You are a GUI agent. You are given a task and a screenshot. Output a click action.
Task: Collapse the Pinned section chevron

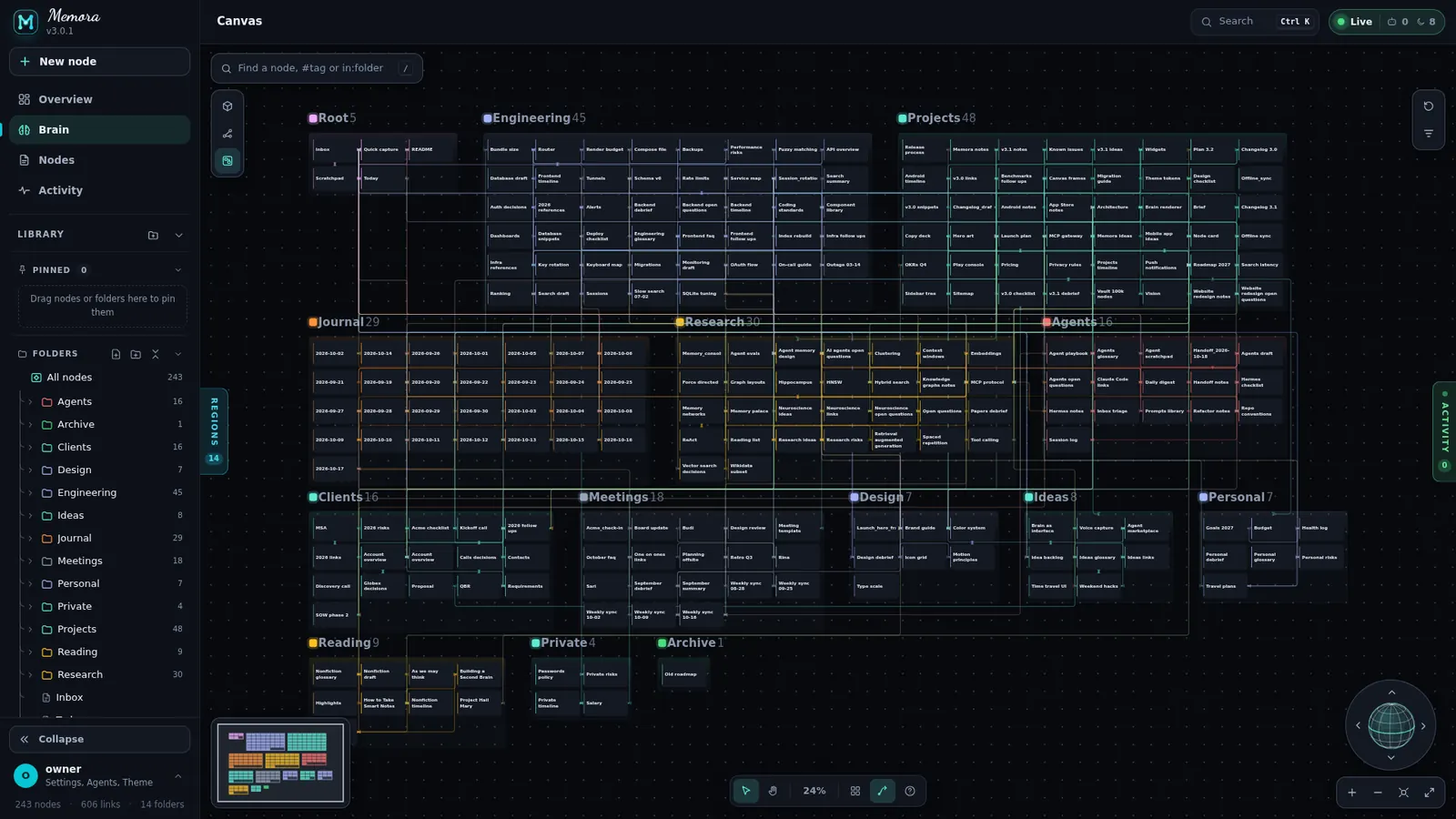click(177, 270)
